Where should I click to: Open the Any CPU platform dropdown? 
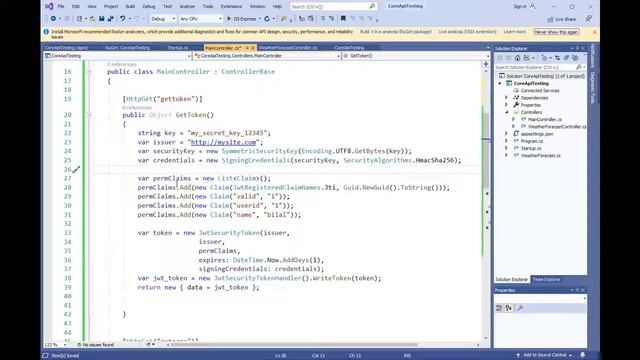[x=201, y=19]
